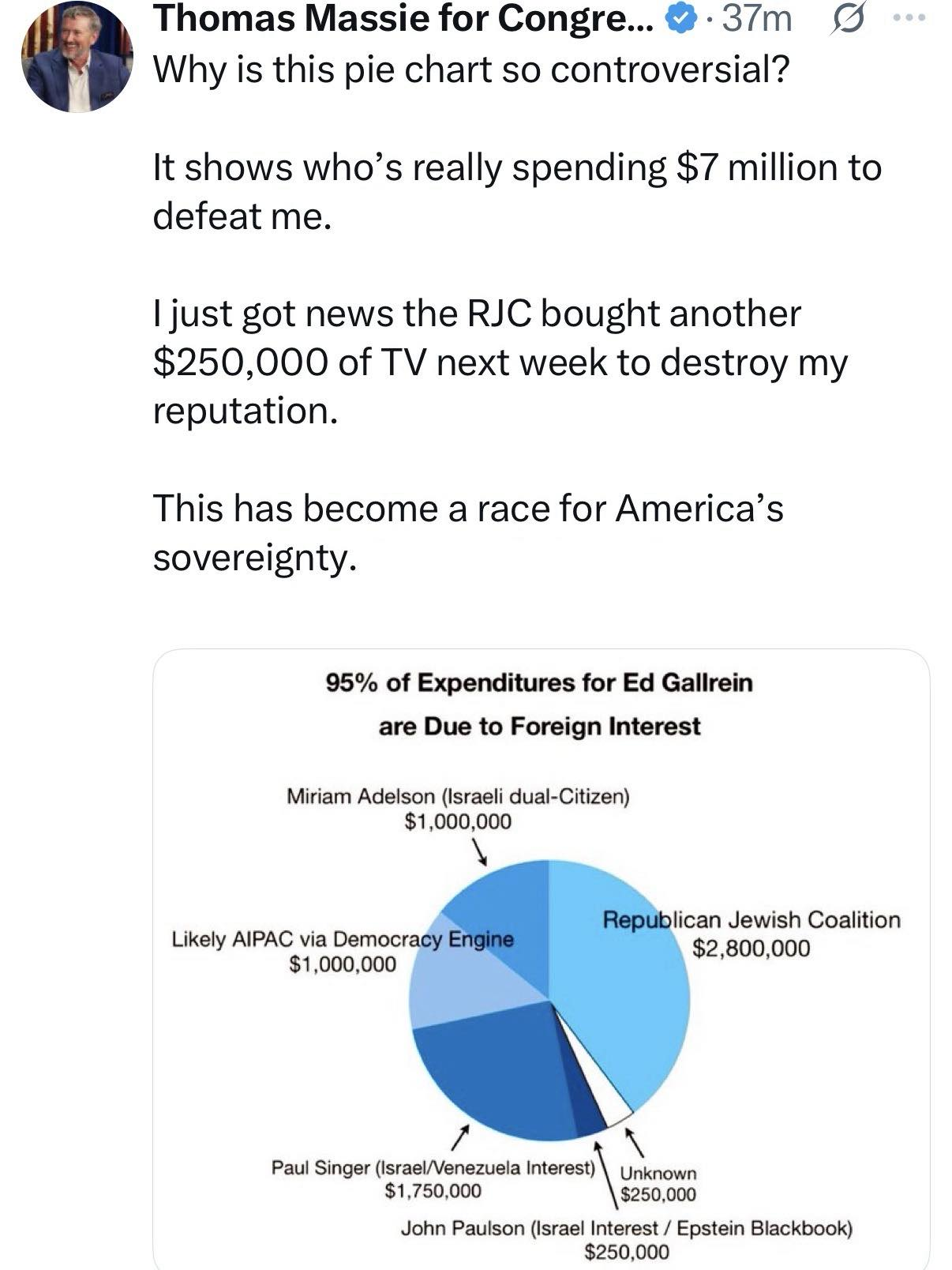Open Thomas Massie's profile avatar
This screenshot has width=952, height=1270.
(77, 56)
